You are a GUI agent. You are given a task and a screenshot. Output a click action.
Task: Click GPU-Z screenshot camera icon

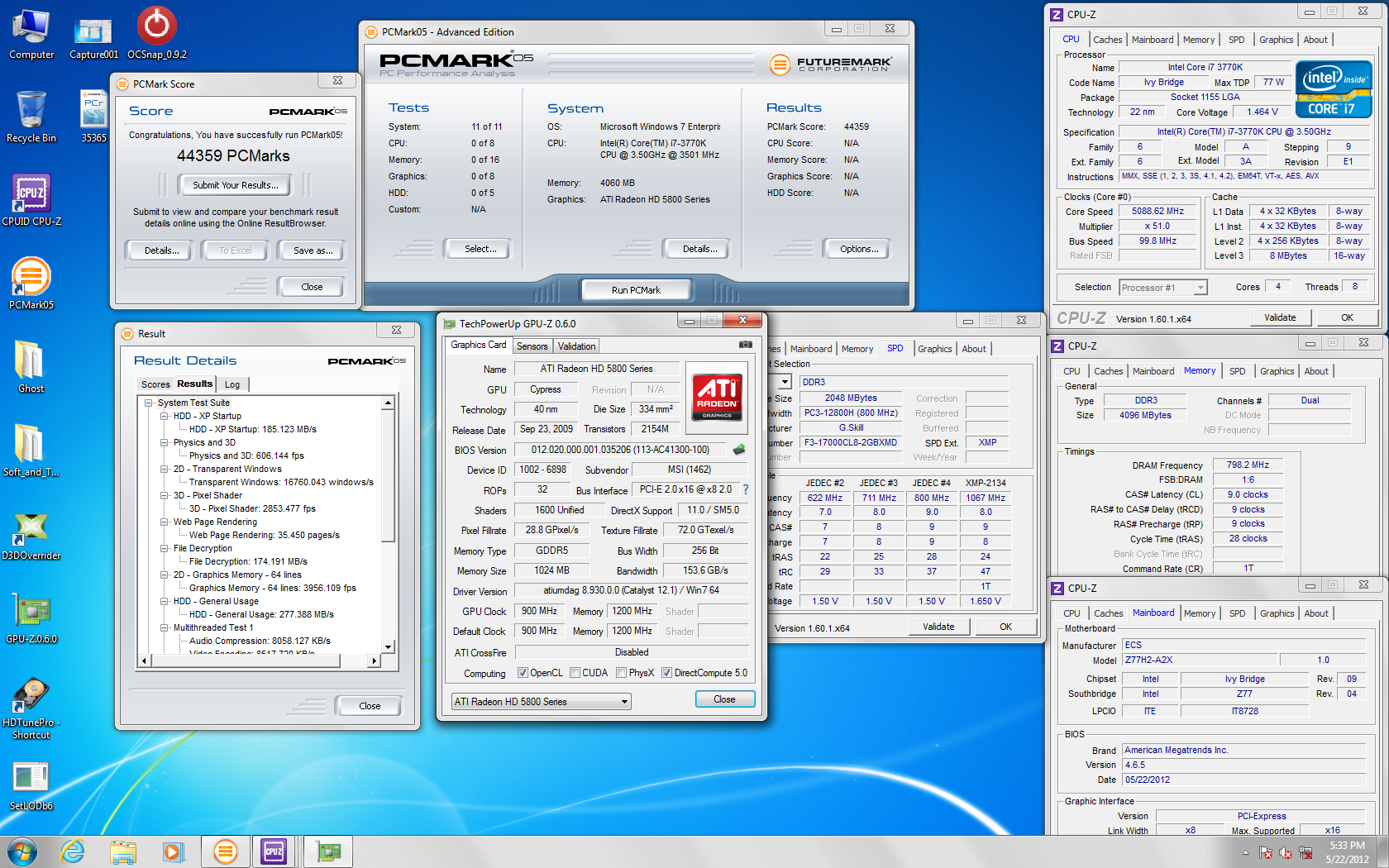point(745,345)
